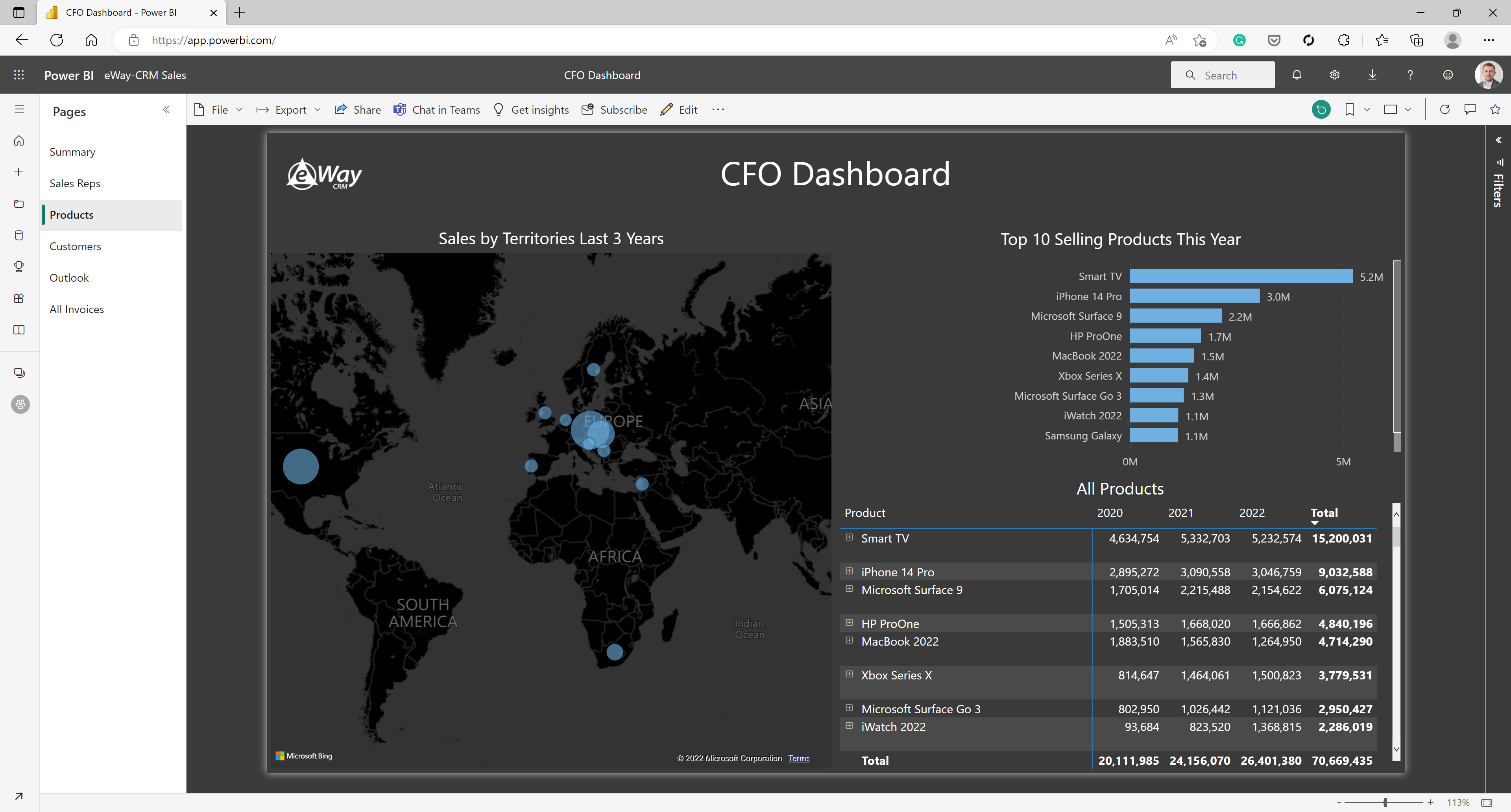Click the download icon in header
1511x812 pixels.
1372,75
